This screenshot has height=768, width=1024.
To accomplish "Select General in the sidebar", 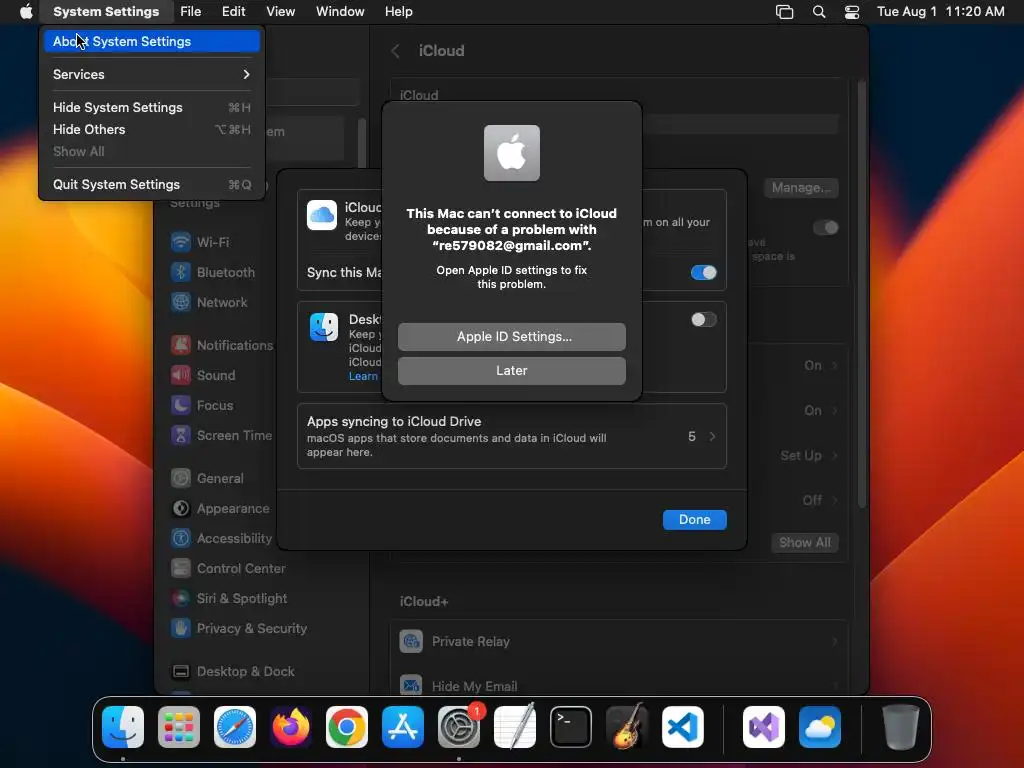I will coord(208,479).
